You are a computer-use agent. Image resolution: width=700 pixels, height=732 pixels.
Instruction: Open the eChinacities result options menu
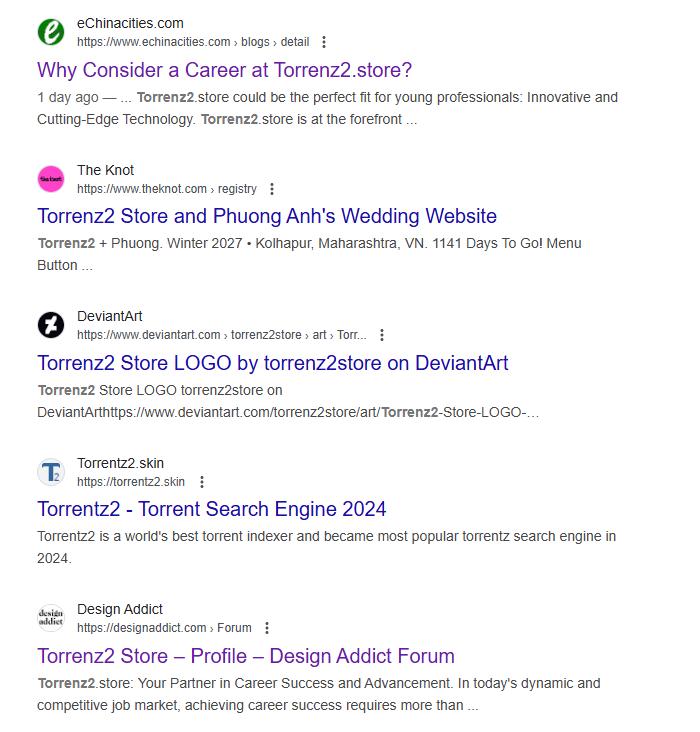[x=324, y=42]
